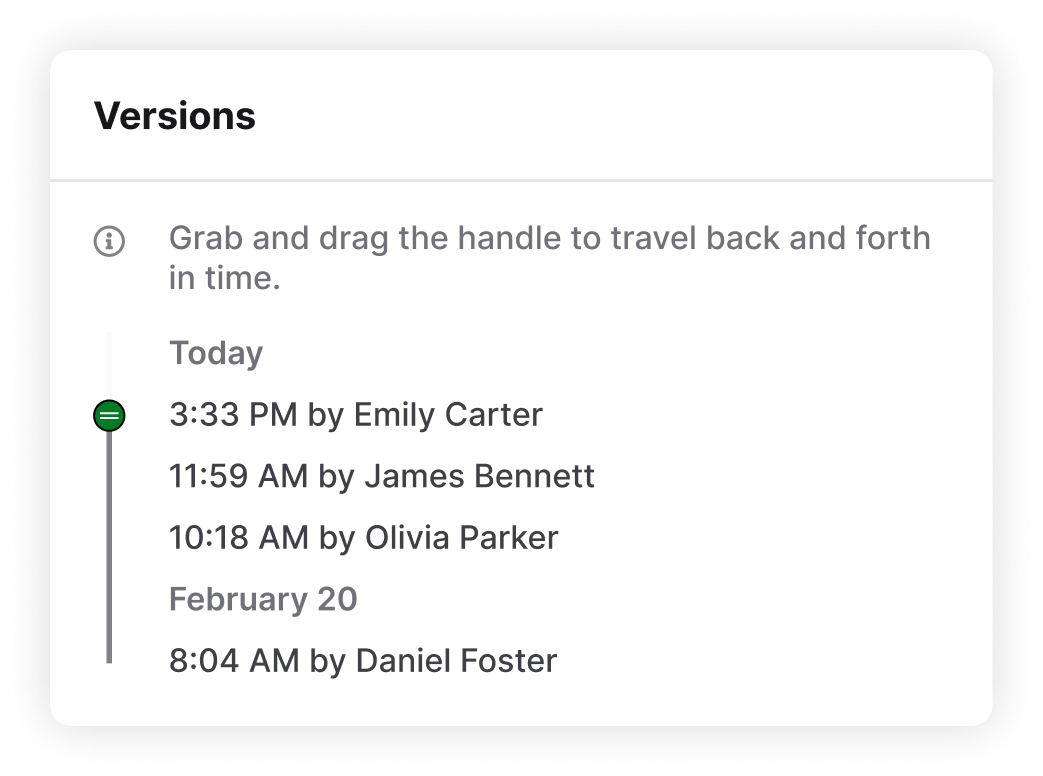Click the name Emily Carter
This screenshot has height=776, width=1043.
click(x=448, y=415)
